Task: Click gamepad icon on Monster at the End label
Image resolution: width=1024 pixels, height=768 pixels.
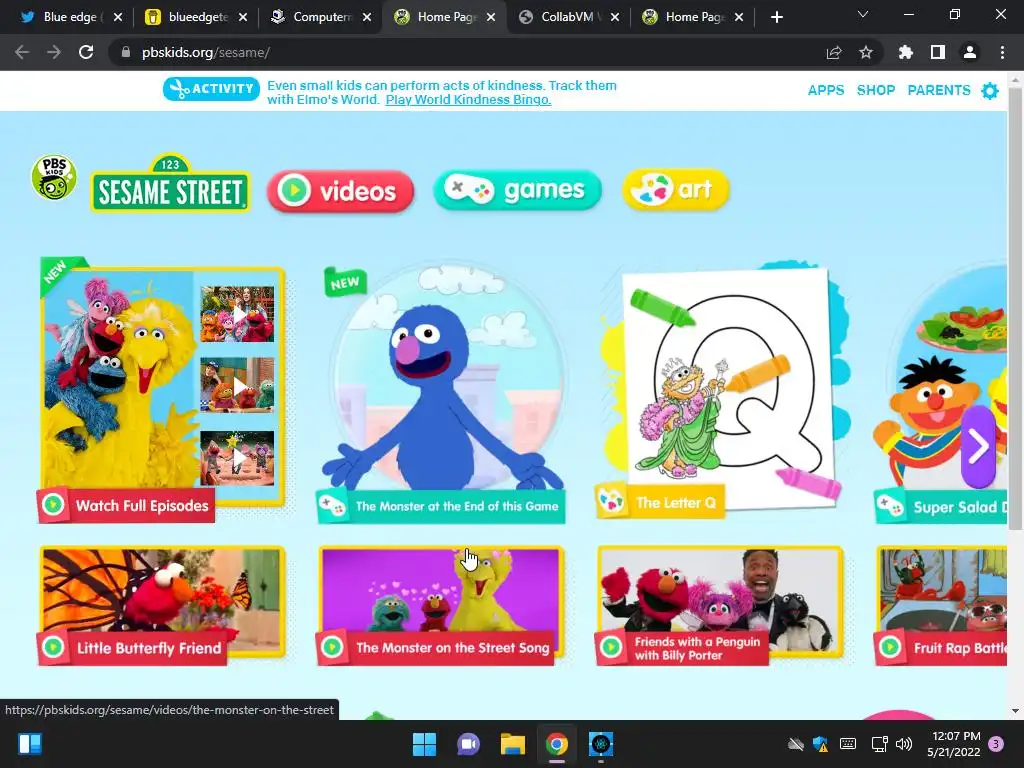Action: tap(332, 506)
